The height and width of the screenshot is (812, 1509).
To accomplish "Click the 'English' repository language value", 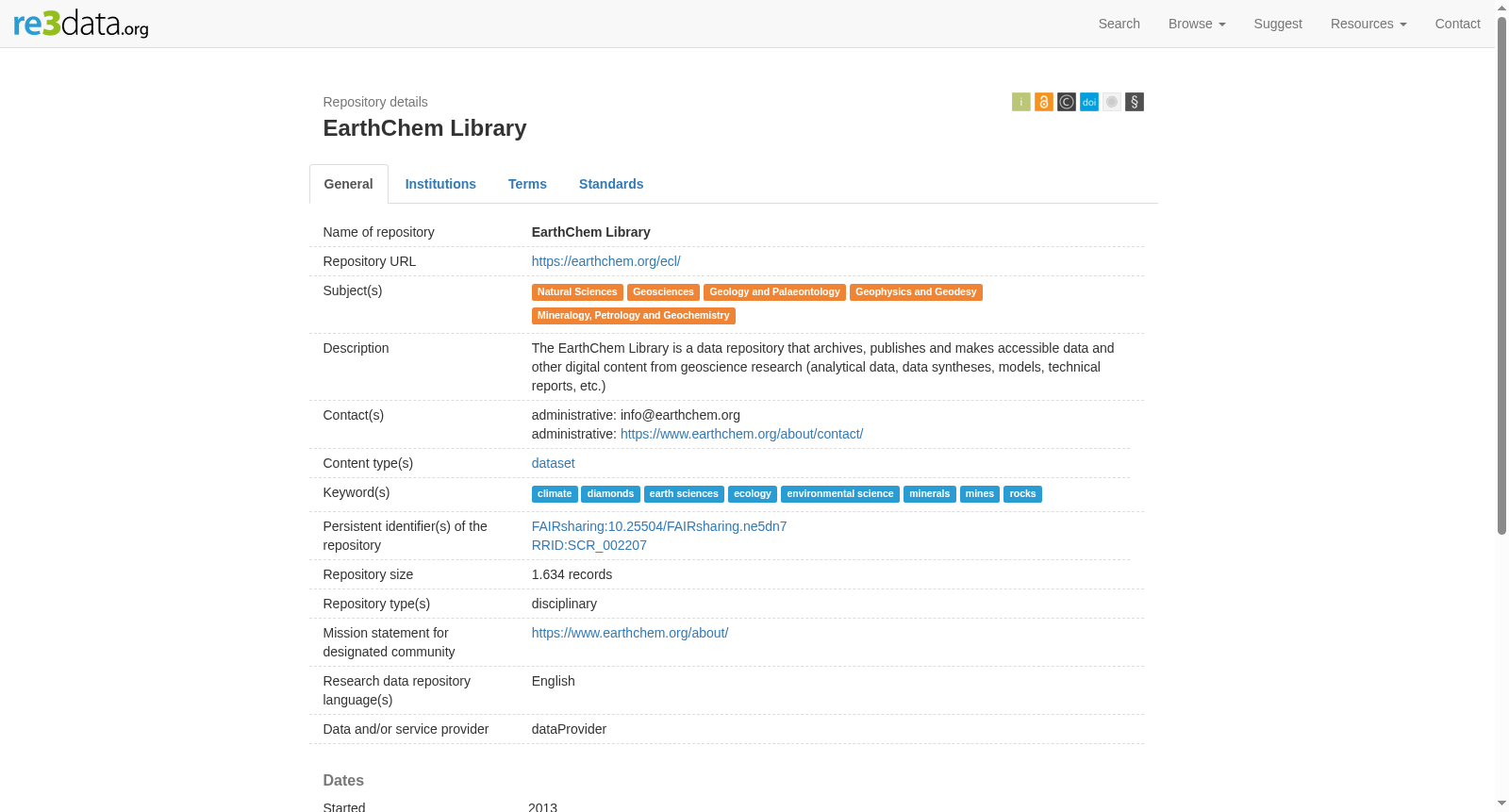I will (553, 681).
